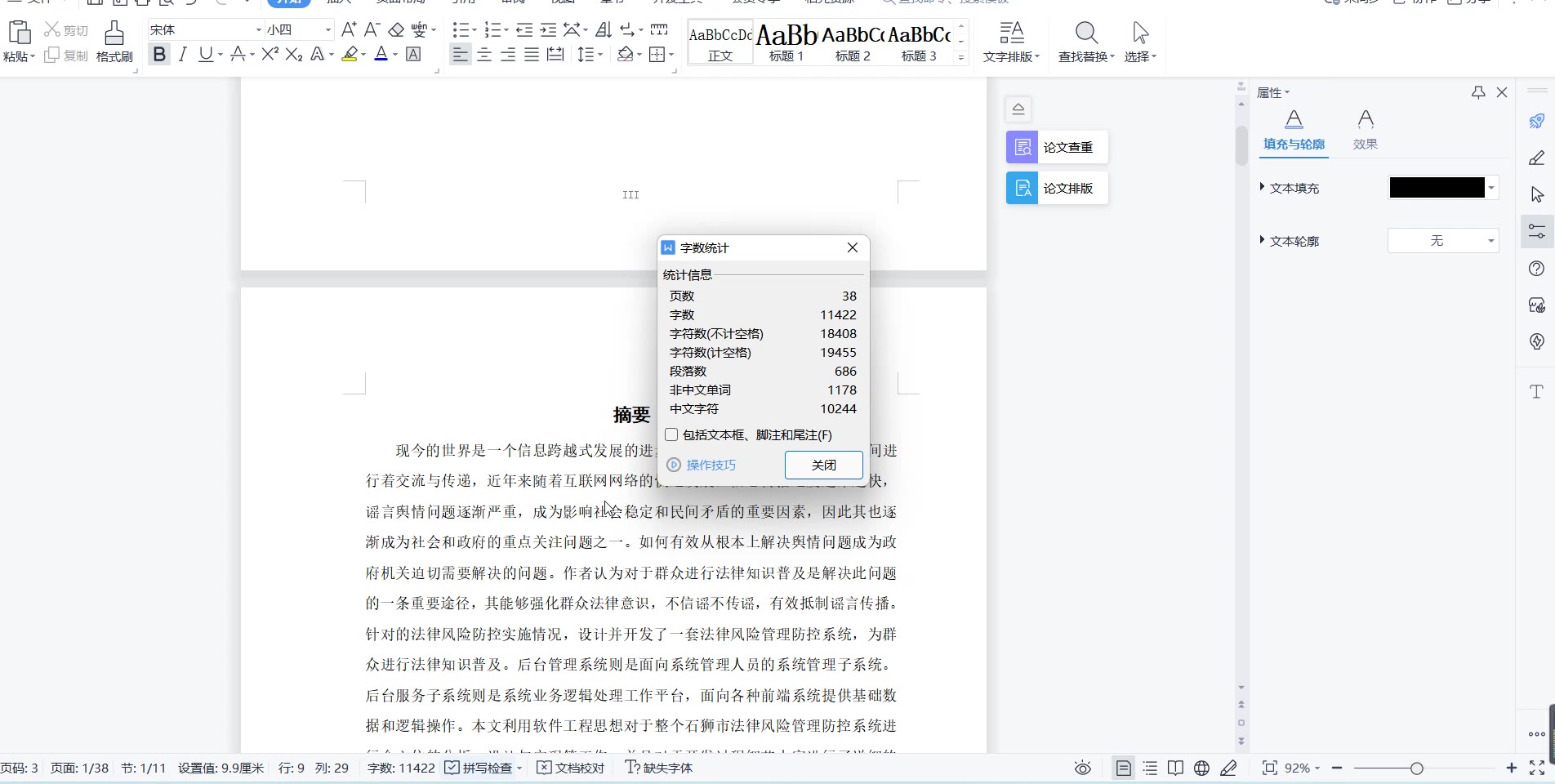Click the zoom in plus button
This screenshot has height=784, width=1555.
point(1512,768)
